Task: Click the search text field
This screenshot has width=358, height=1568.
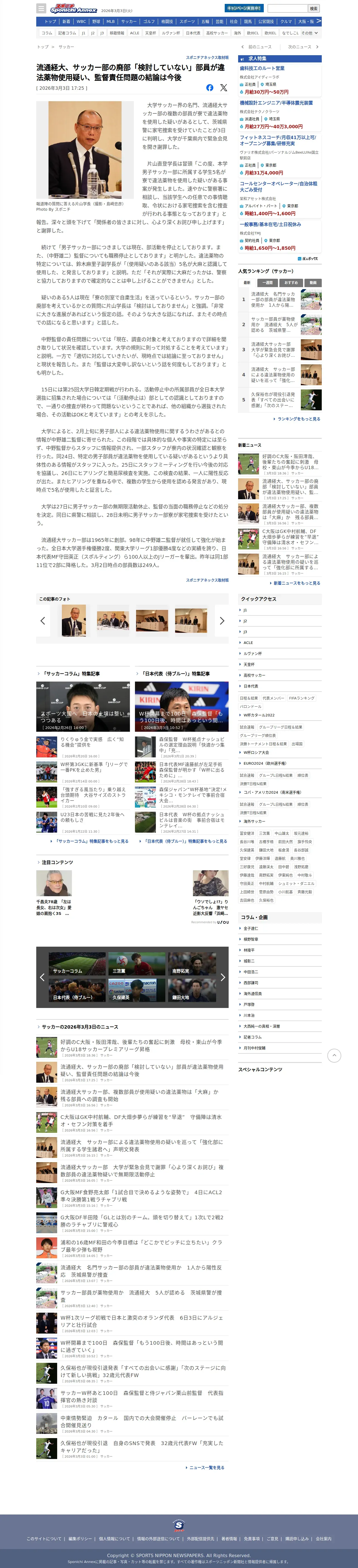Action: pyautogui.click(x=287, y=9)
